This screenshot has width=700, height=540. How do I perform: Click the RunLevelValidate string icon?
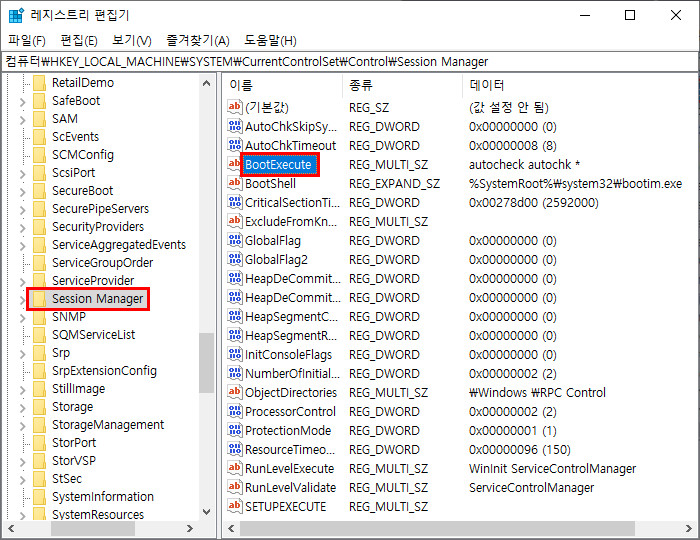pyautogui.click(x=234, y=487)
